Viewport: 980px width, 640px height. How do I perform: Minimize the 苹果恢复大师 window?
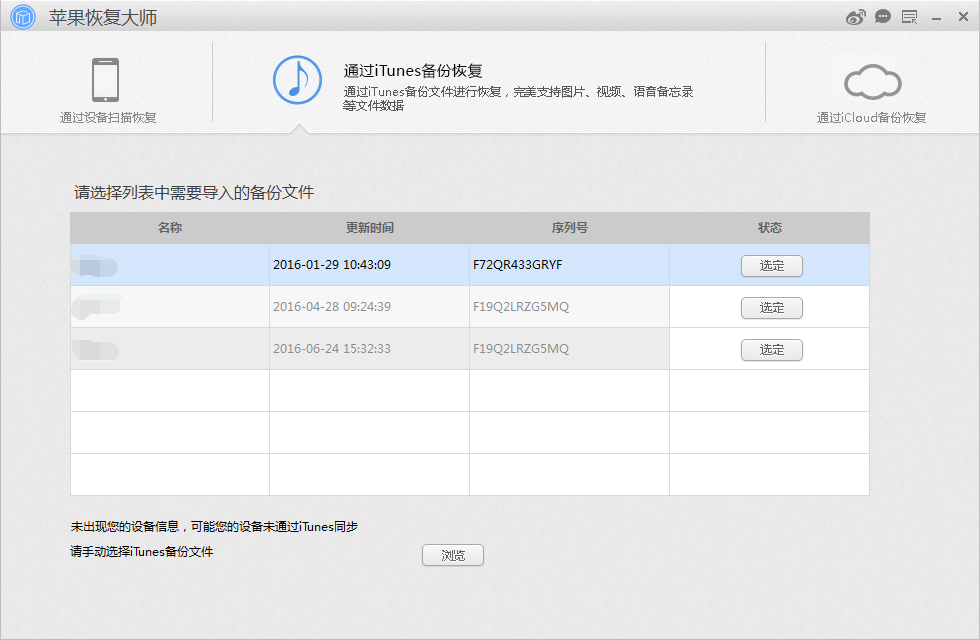point(936,19)
